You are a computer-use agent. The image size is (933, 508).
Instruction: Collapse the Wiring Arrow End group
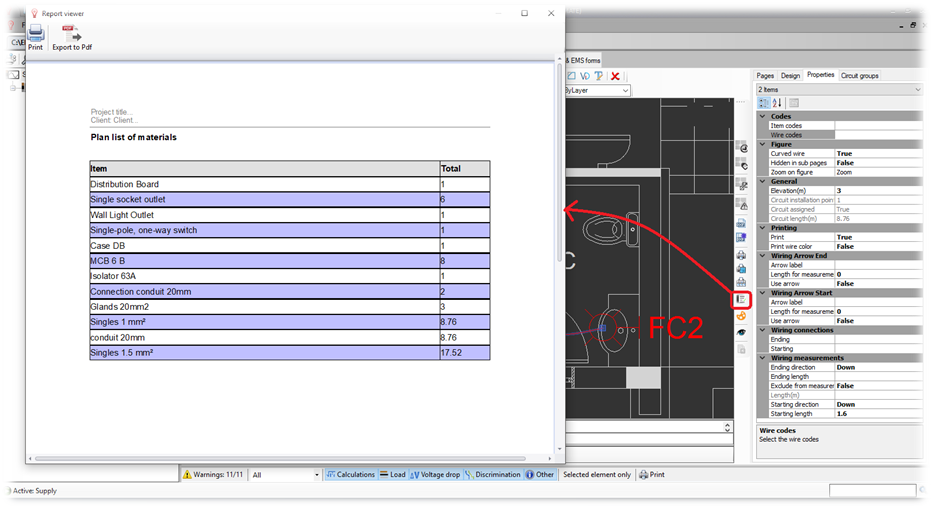click(x=763, y=256)
